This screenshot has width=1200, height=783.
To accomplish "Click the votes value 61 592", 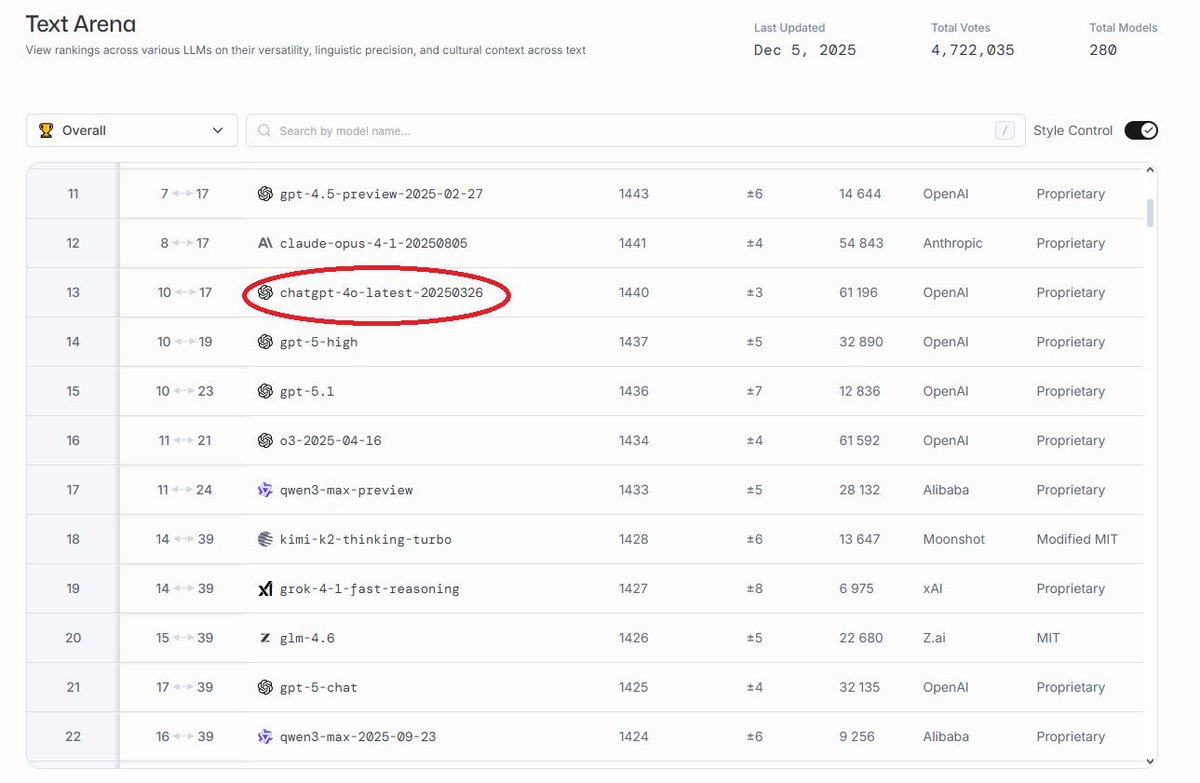I will click(x=860, y=441).
